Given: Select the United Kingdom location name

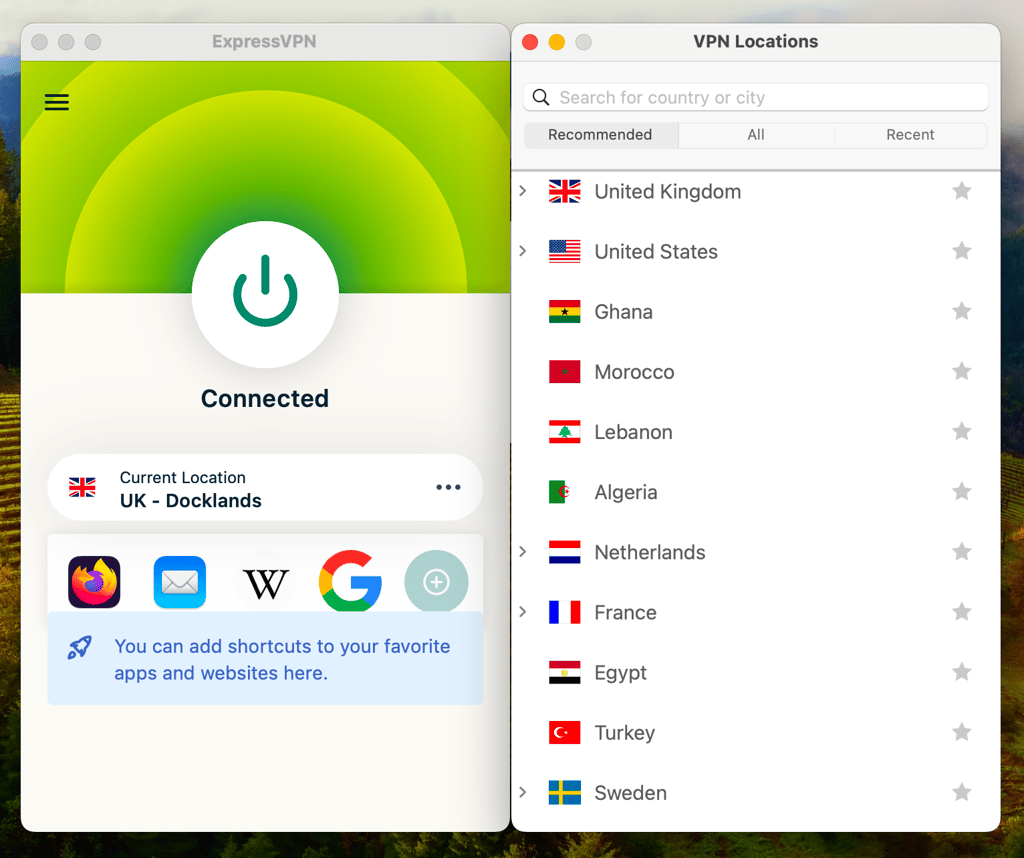Looking at the screenshot, I should [x=667, y=191].
